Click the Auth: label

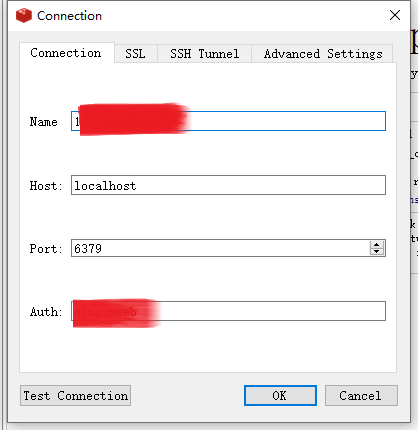click(x=46, y=312)
